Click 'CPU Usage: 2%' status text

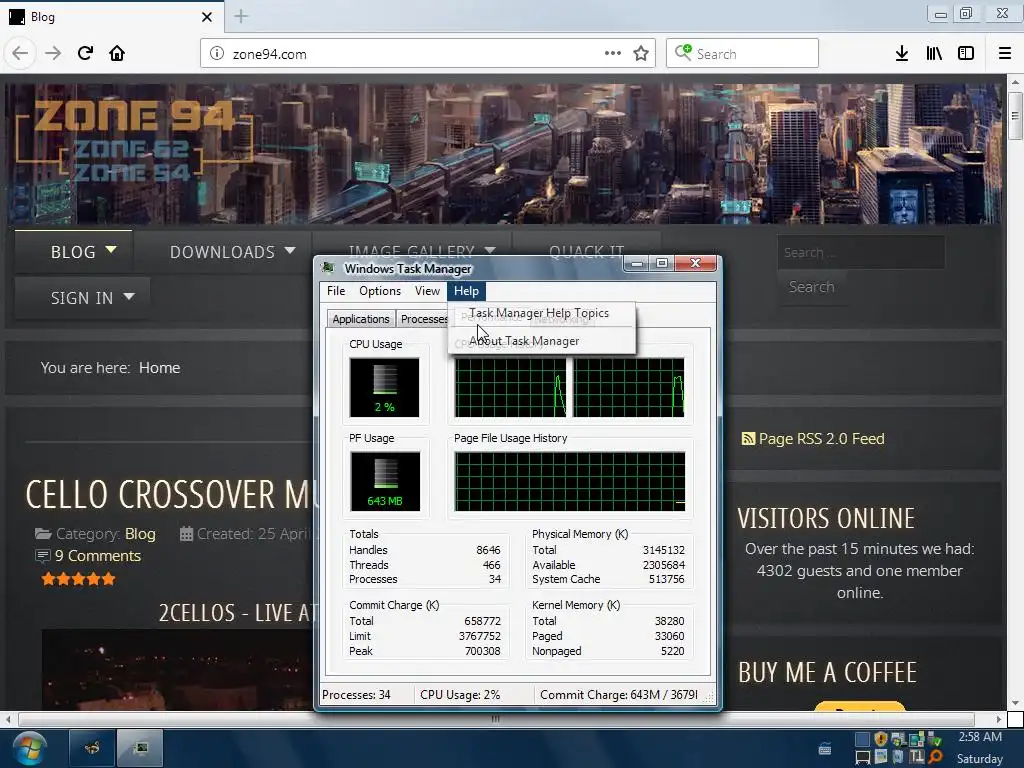pyautogui.click(x=460, y=695)
